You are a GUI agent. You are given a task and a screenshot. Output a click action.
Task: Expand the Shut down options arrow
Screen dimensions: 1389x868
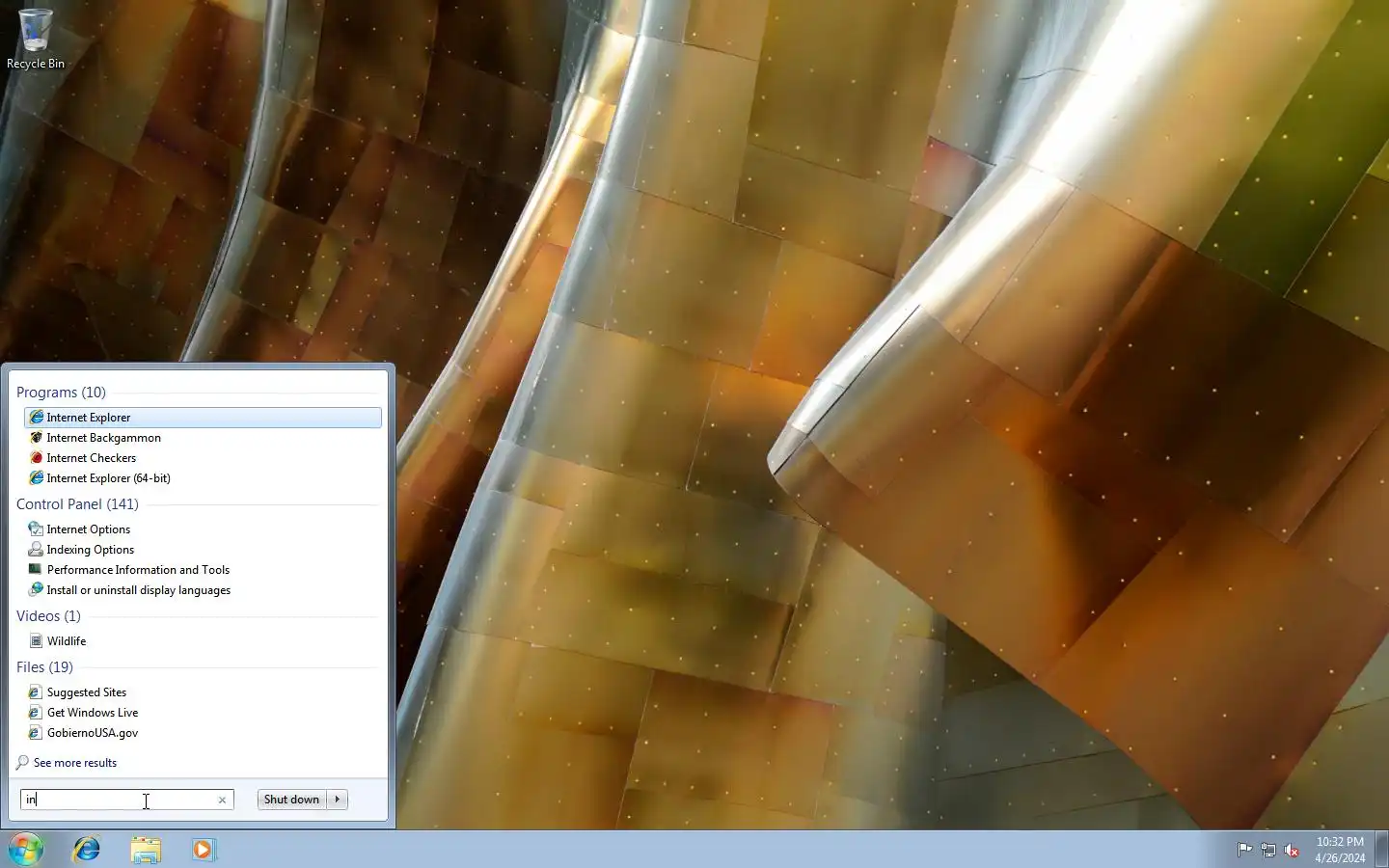(337, 800)
